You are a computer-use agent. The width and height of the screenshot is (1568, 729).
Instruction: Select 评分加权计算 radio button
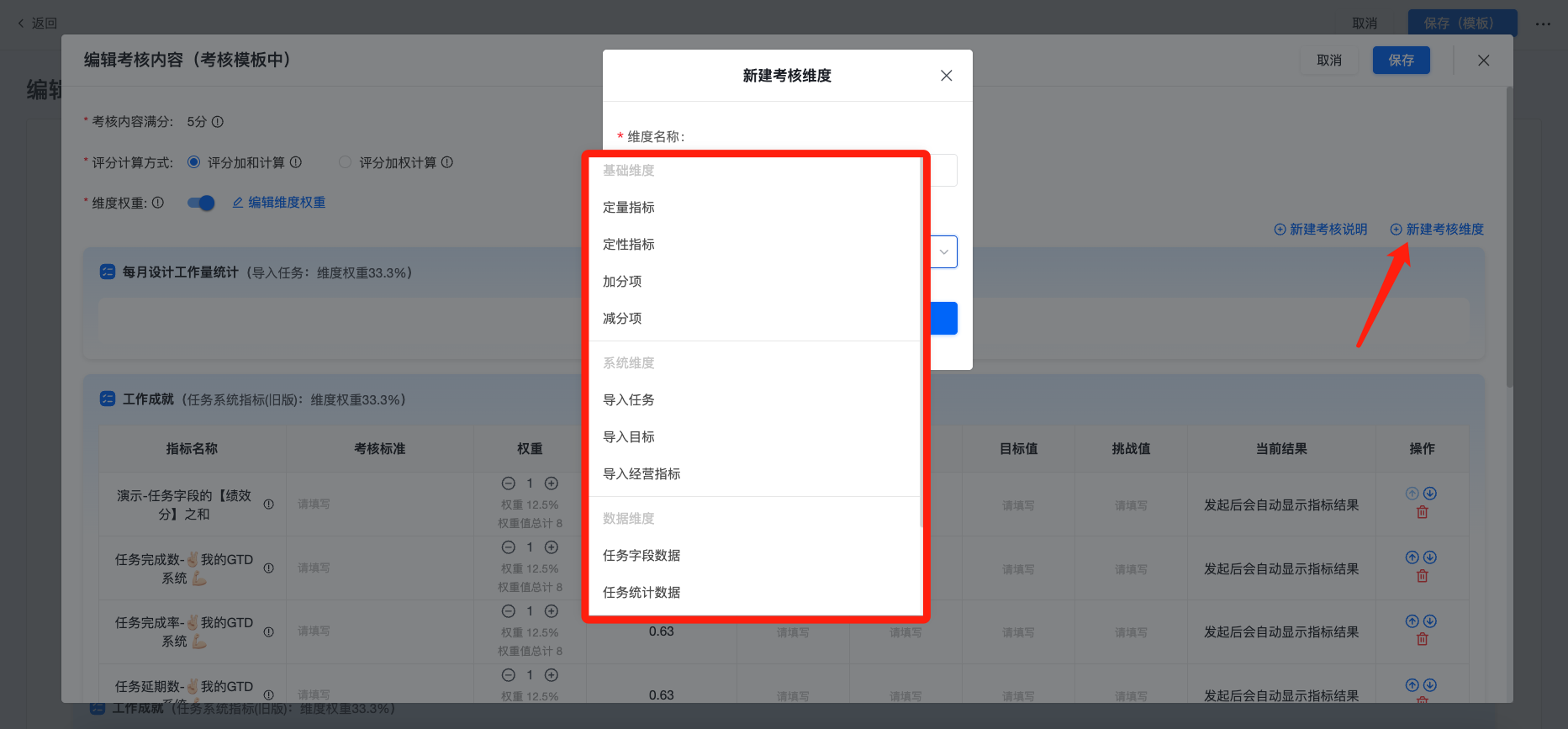point(345,162)
